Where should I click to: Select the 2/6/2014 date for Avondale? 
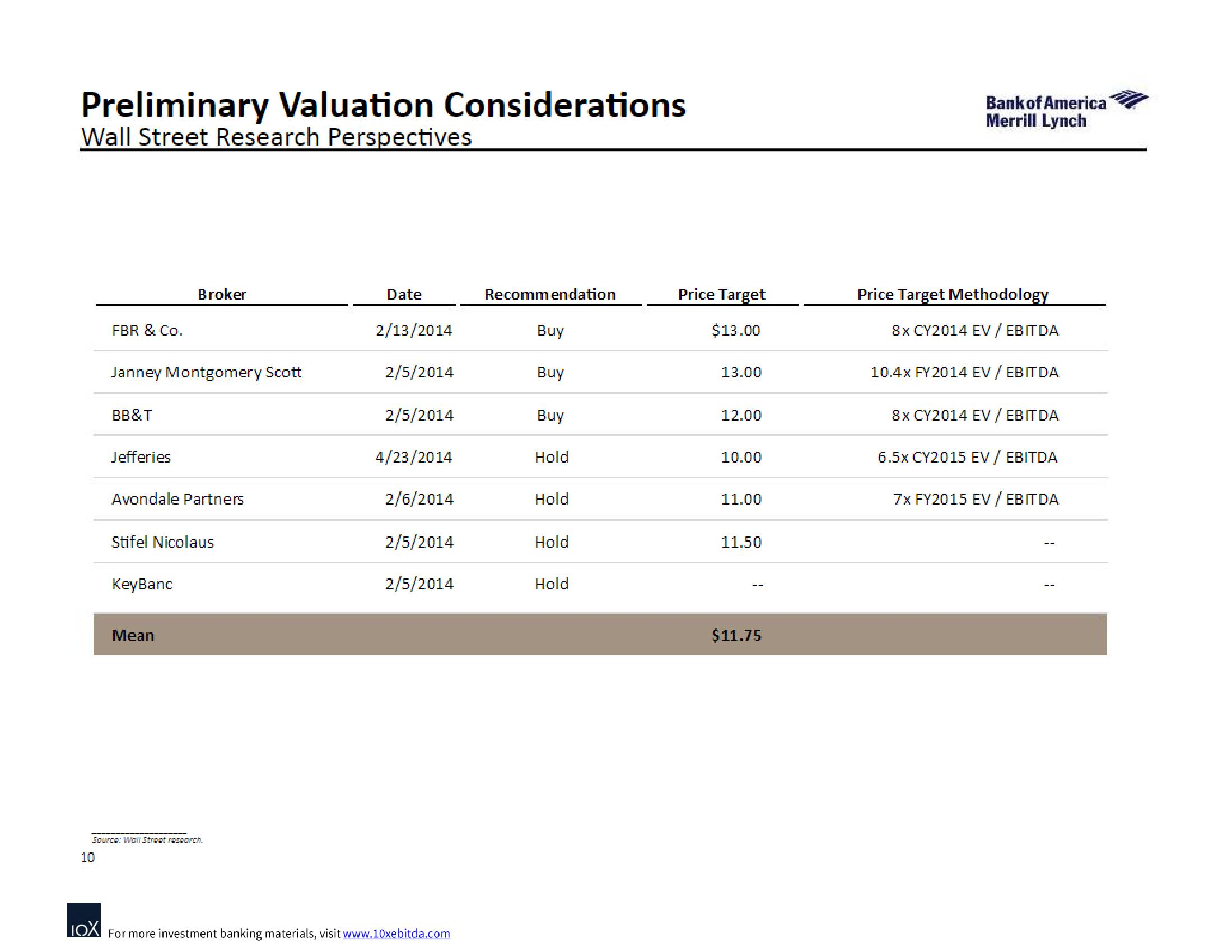click(x=419, y=499)
